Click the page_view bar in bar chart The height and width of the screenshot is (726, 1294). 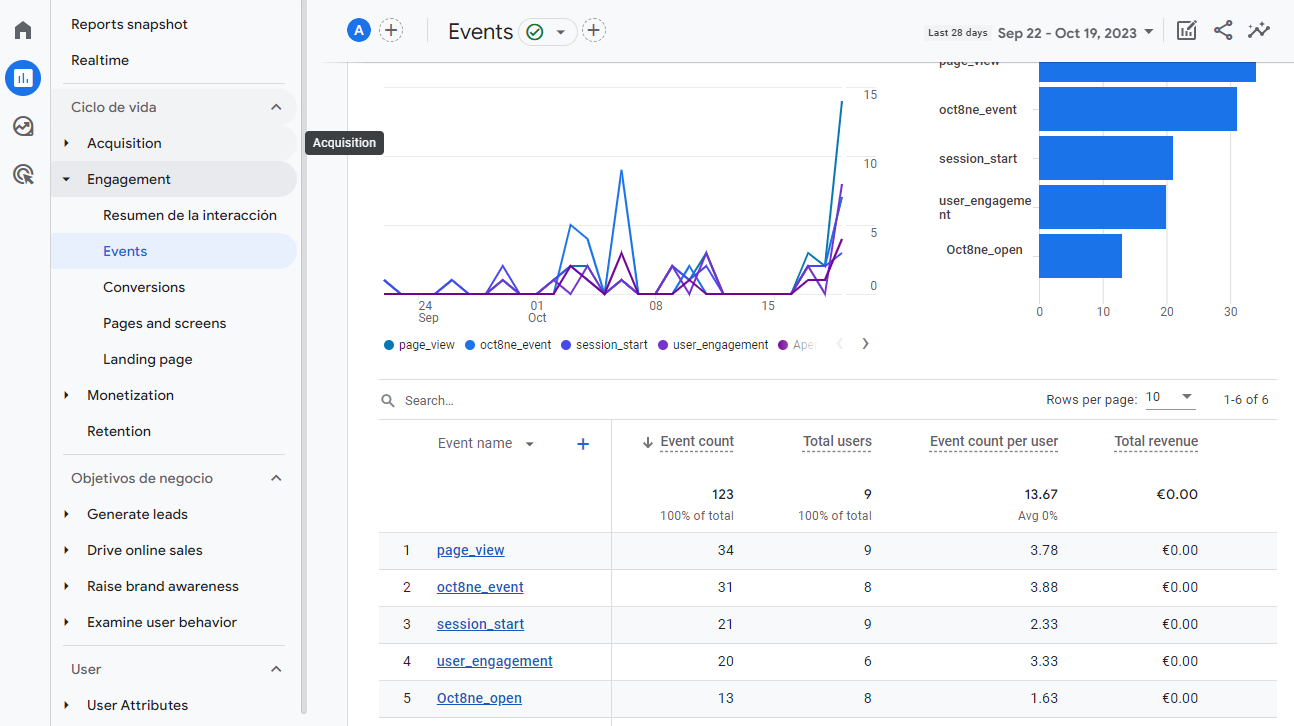pos(1146,71)
